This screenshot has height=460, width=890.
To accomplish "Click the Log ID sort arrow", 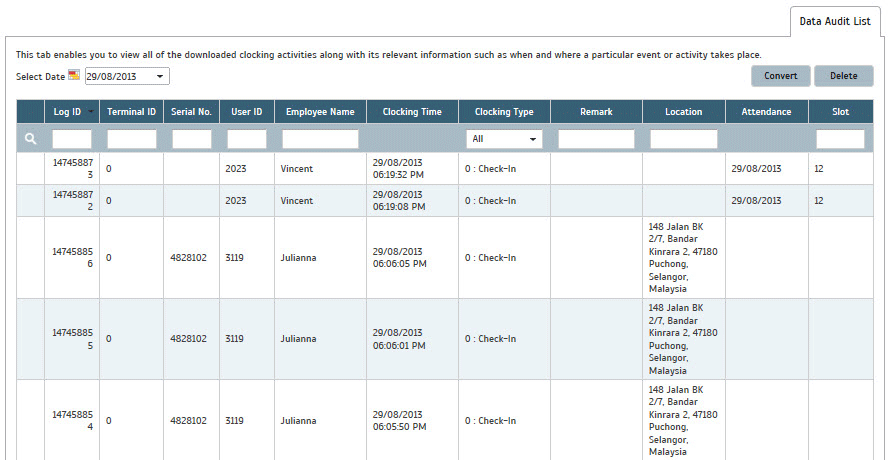I will pos(92,112).
